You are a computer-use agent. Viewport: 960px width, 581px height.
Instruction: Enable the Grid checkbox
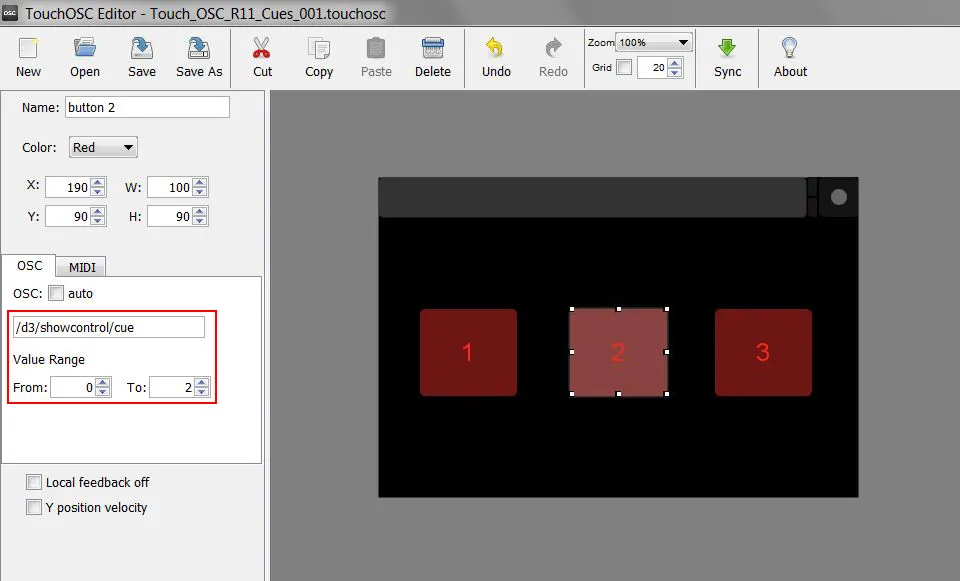[624, 68]
